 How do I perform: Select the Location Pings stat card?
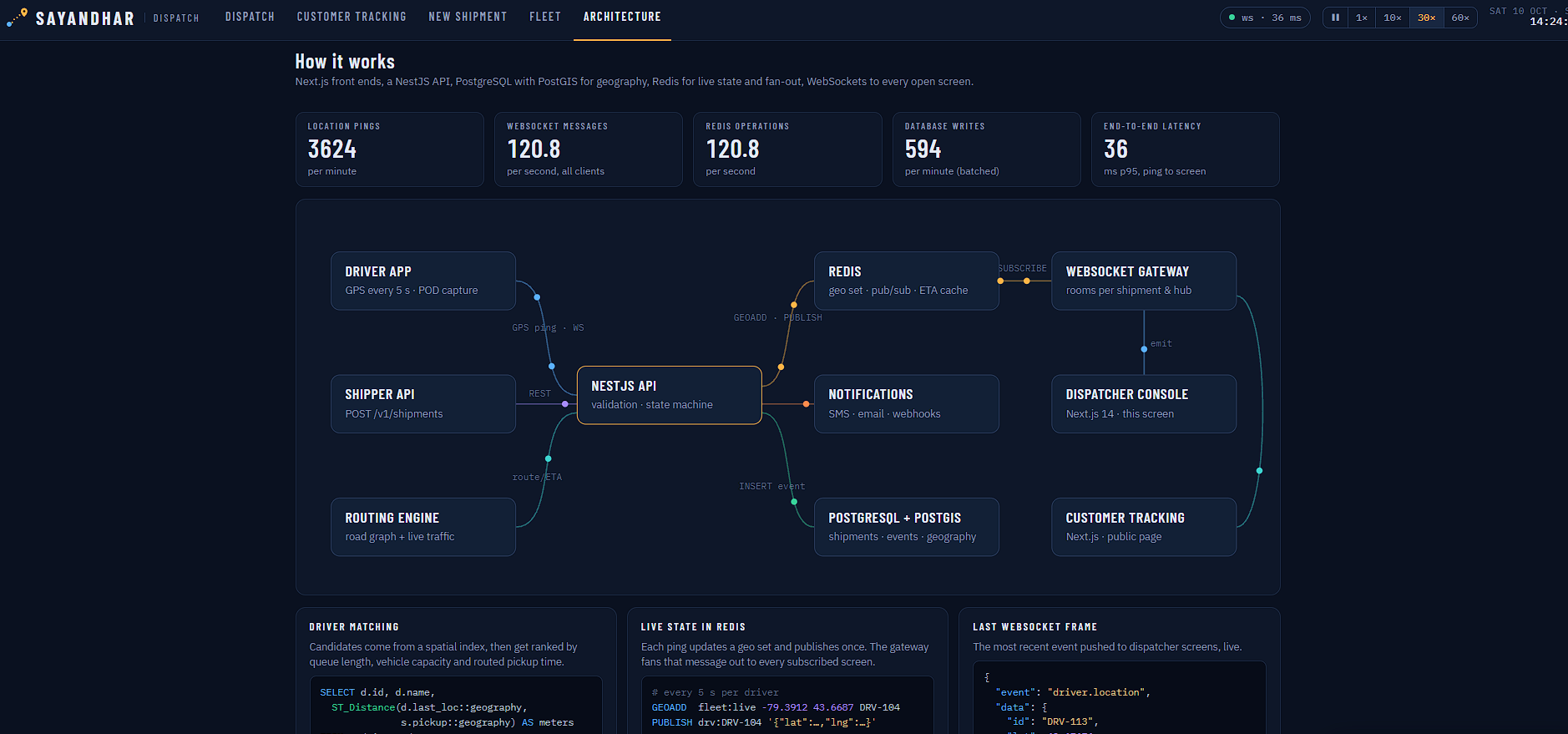[x=390, y=149]
